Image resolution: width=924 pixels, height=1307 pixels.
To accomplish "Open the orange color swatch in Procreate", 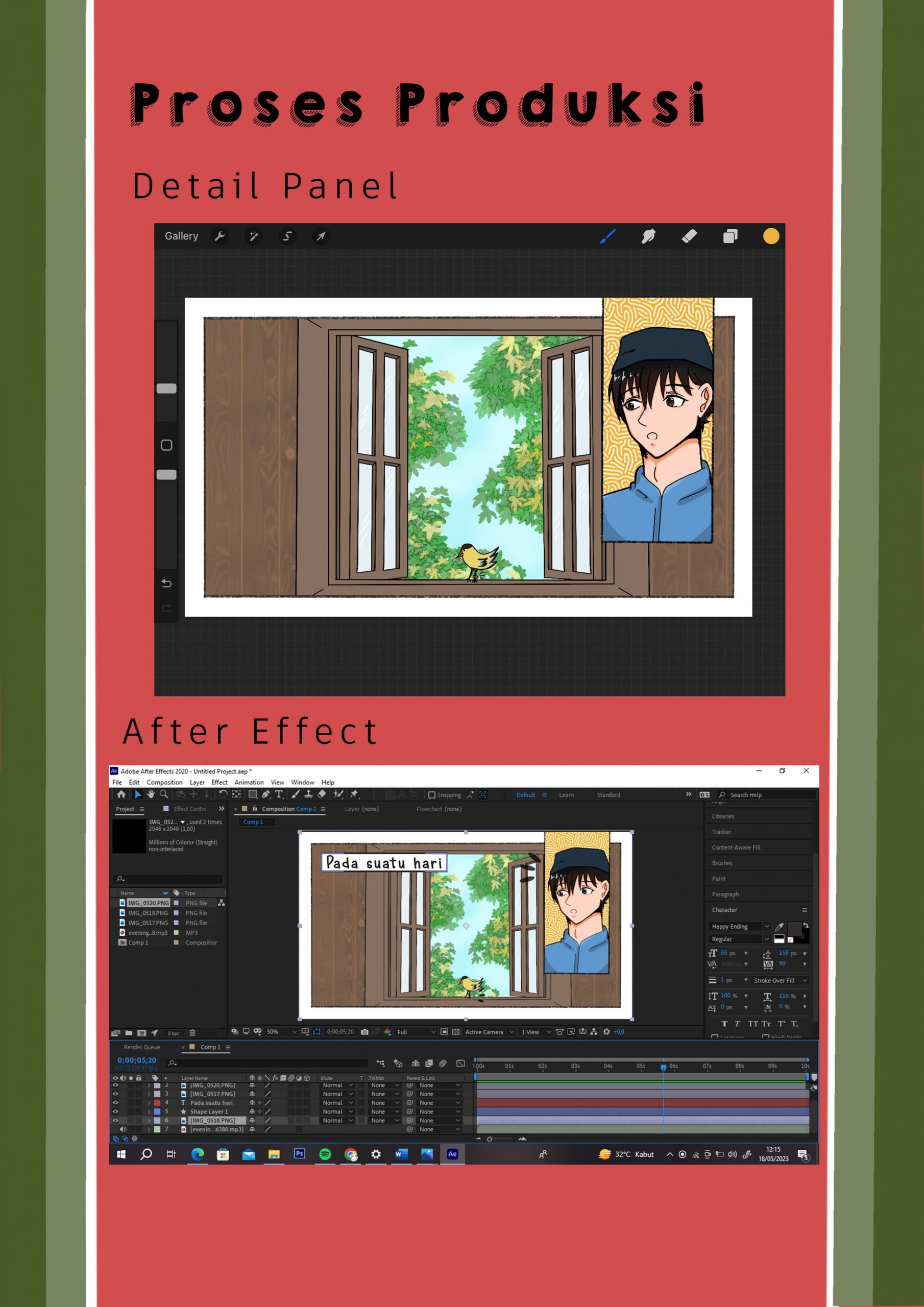I will [771, 236].
